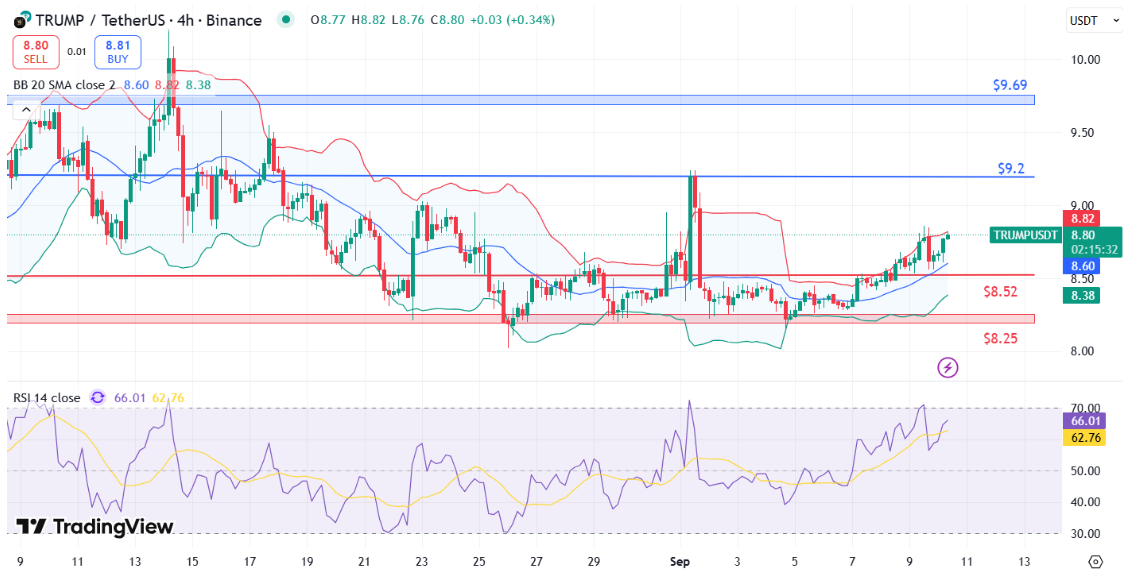This screenshot has width=1127, height=576.
Task: Click the blue 8.60 basis price tag
Action: pos(1082,266)
